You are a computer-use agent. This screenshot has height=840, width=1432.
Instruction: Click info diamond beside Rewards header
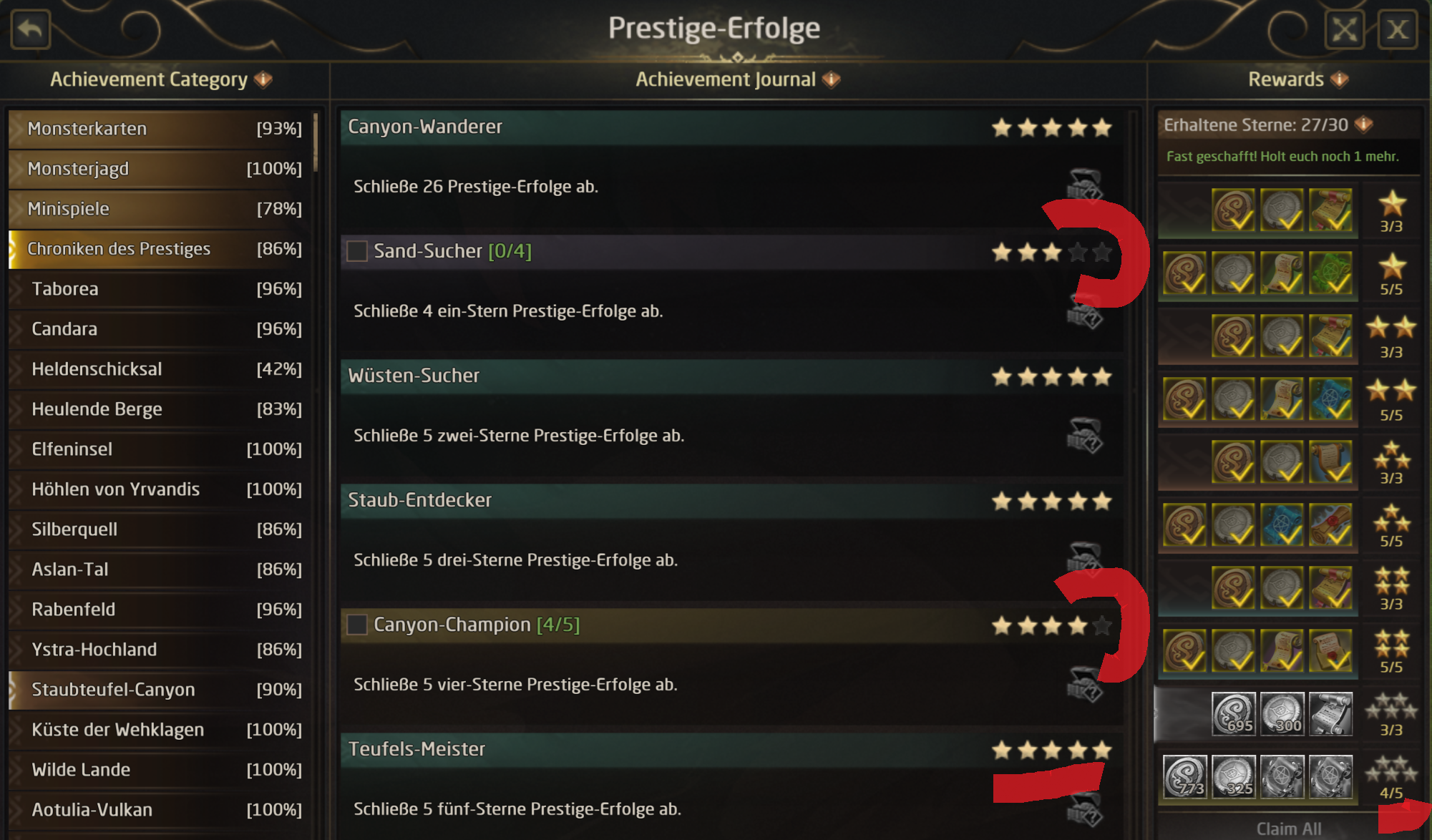click(x=1340, y=79)
